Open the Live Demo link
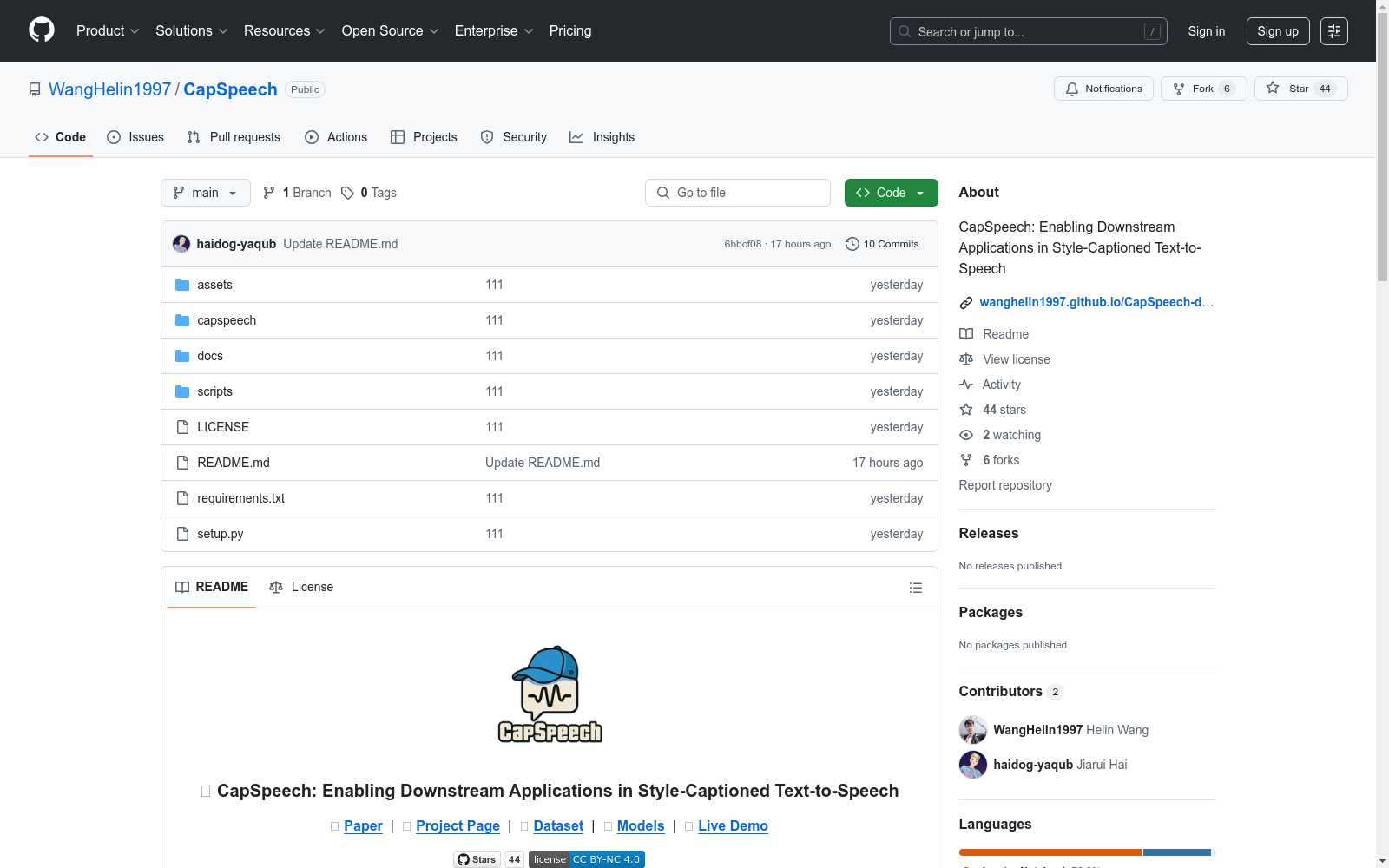Screen dimensions: 1389x868 click(733, 826)
